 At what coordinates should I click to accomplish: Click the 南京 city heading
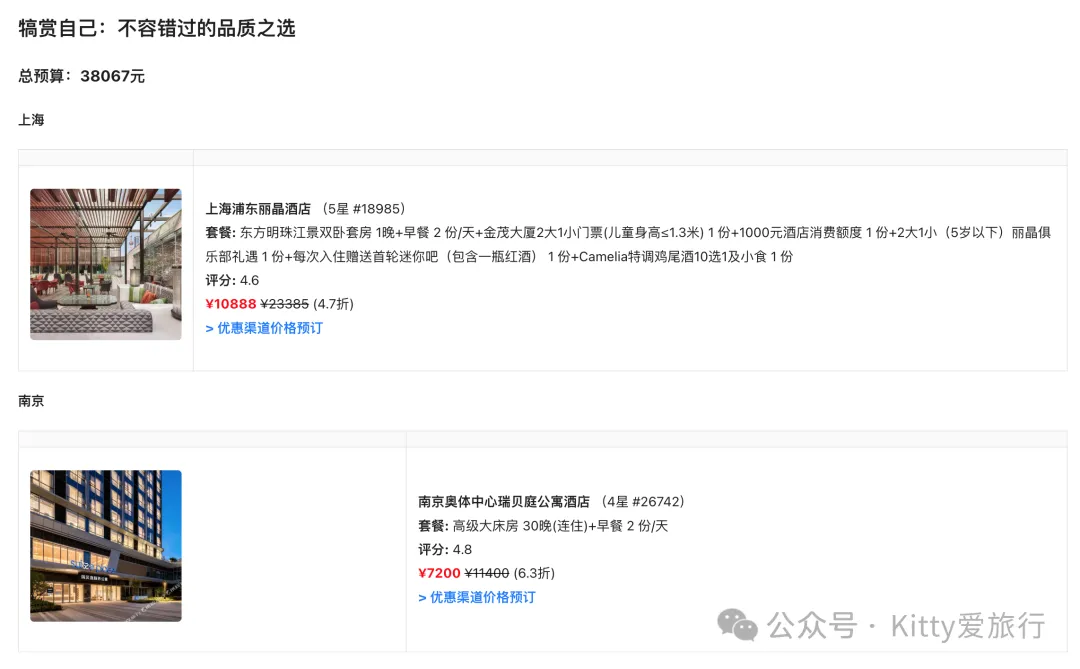(x=31, y=401)
